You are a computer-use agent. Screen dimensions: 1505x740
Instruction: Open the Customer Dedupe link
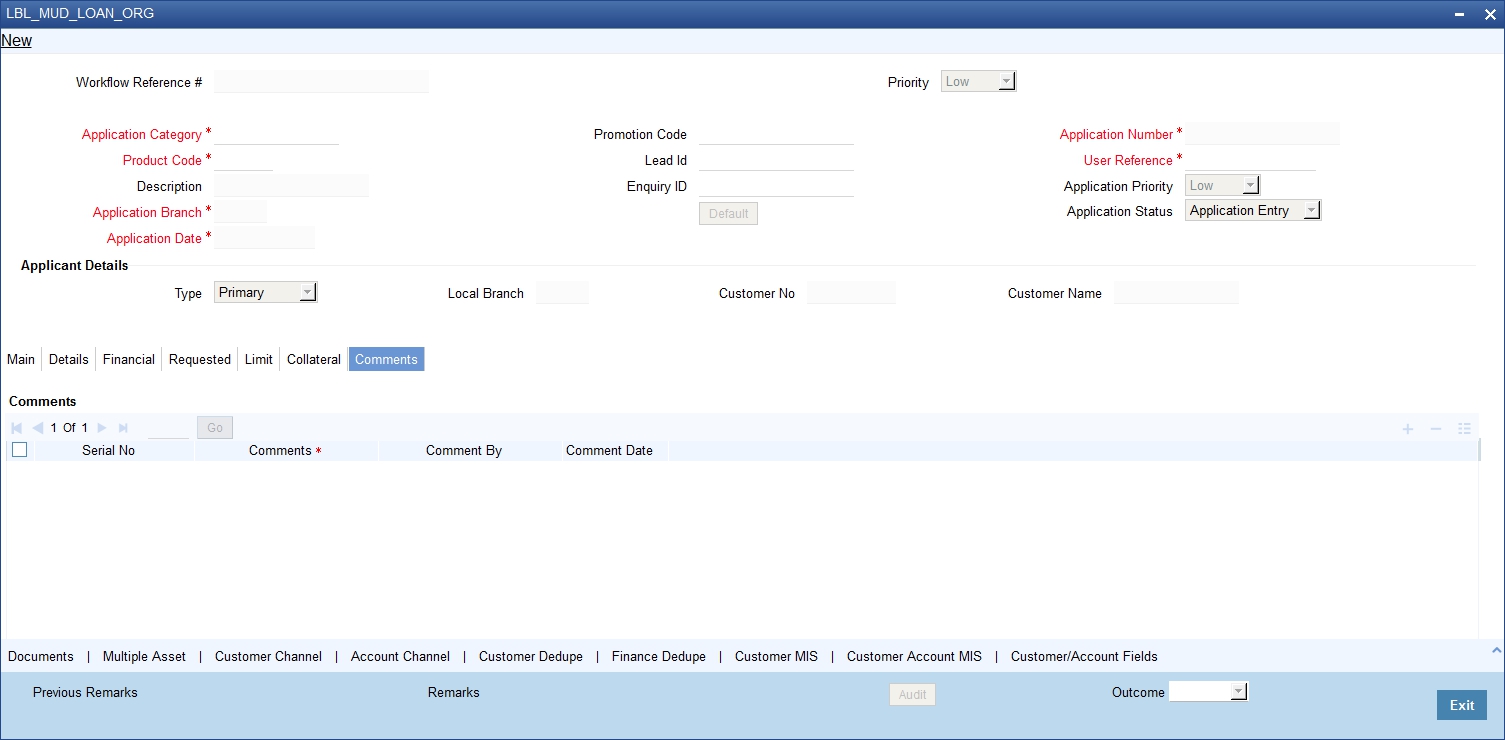[531, 657]
